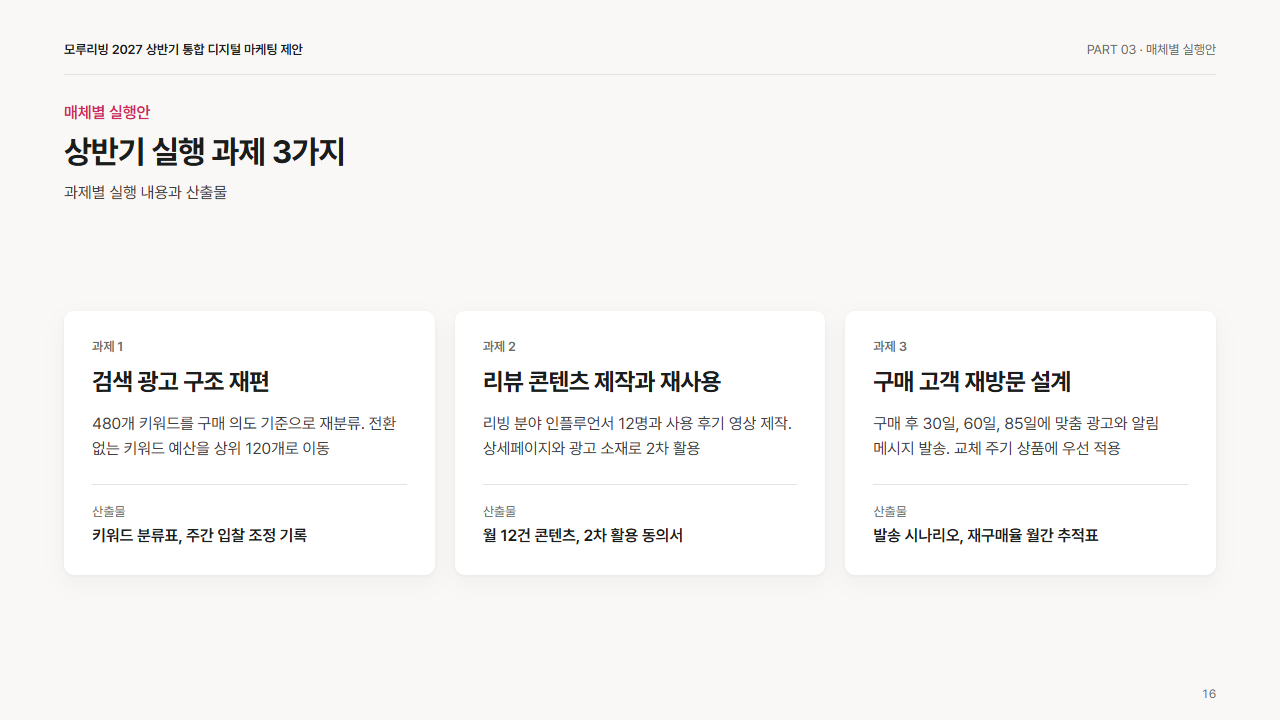Screen dimensions: 1280x720
Task: Click the '산출물' label in the 과제 3 card
Action: [889, 511]
